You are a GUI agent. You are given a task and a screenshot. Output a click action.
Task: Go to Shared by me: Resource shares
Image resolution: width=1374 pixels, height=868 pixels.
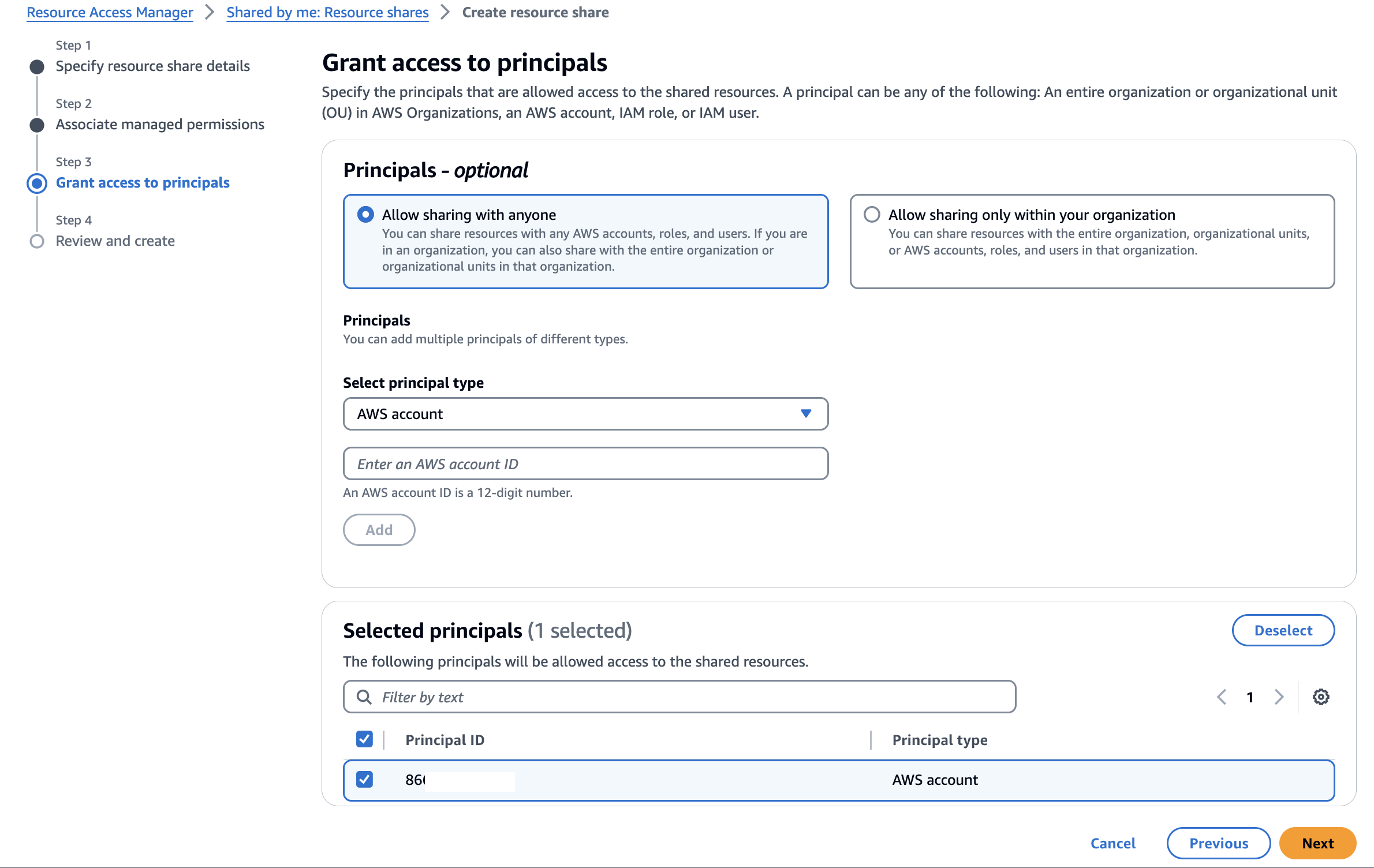pos(327,12)
